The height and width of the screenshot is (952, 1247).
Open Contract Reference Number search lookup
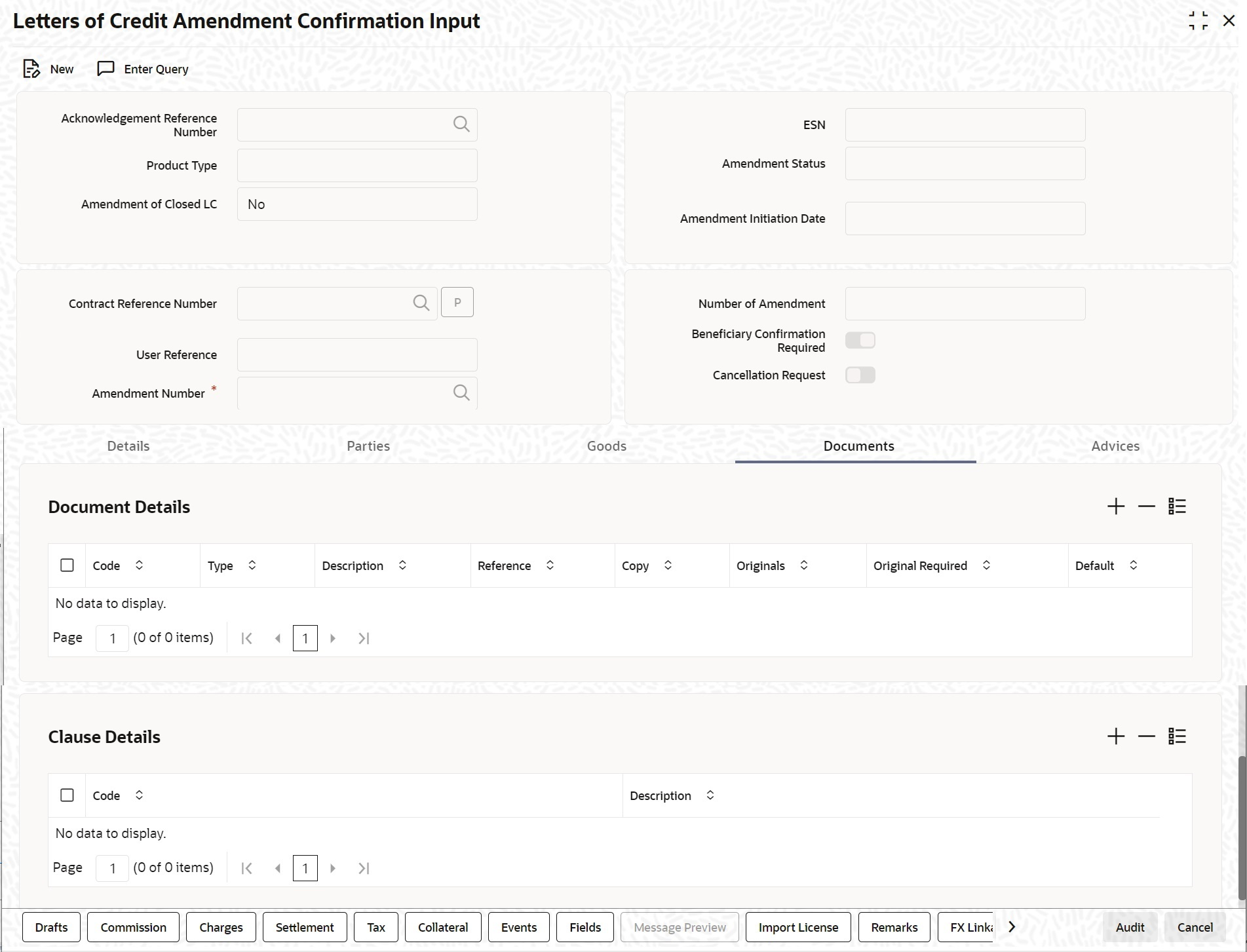pos(421,303)
